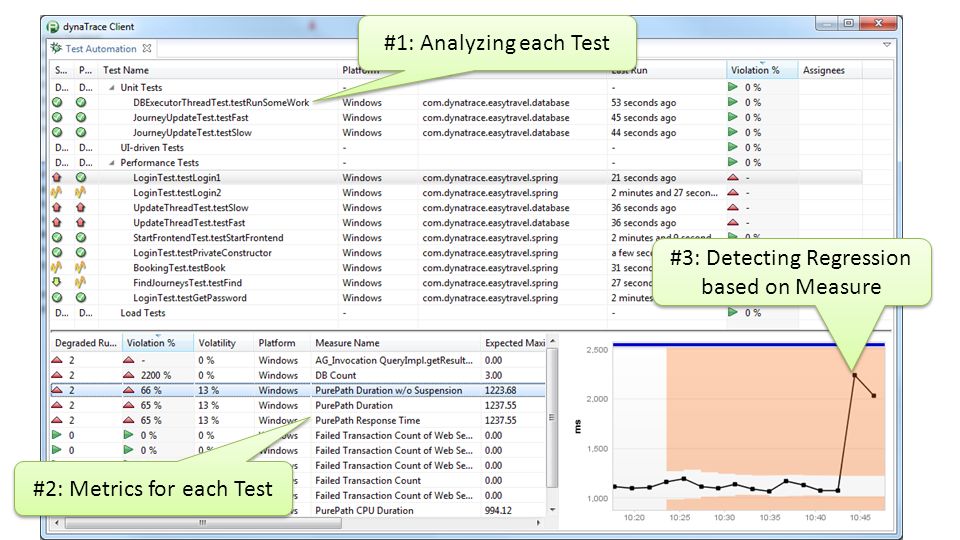The height and width of the screenshot is (540, 960).
Task: Click green violation flag in UI-driven Tests row
Action: click(733, 147)
